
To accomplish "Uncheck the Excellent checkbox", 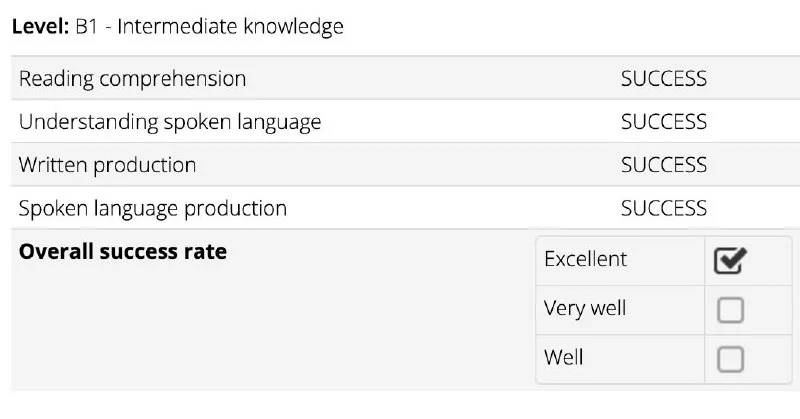I will point(730,260).
